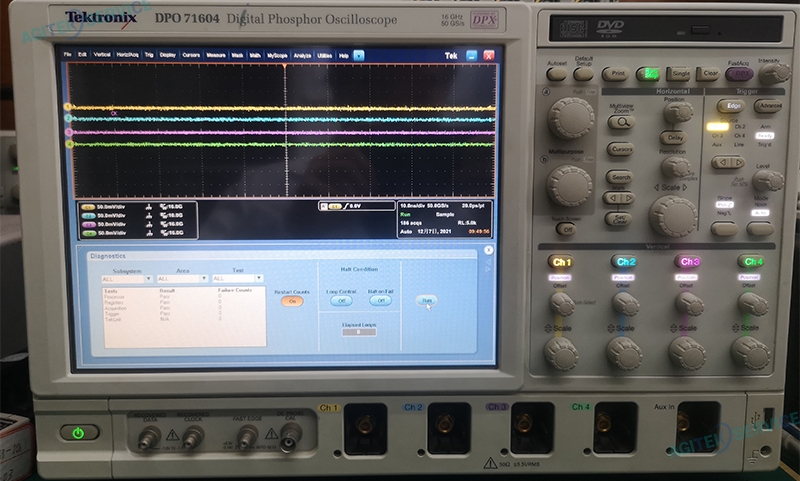Open the Vertical menu
This screenshot has height=481, width=800.
click(x=102, y=54)
